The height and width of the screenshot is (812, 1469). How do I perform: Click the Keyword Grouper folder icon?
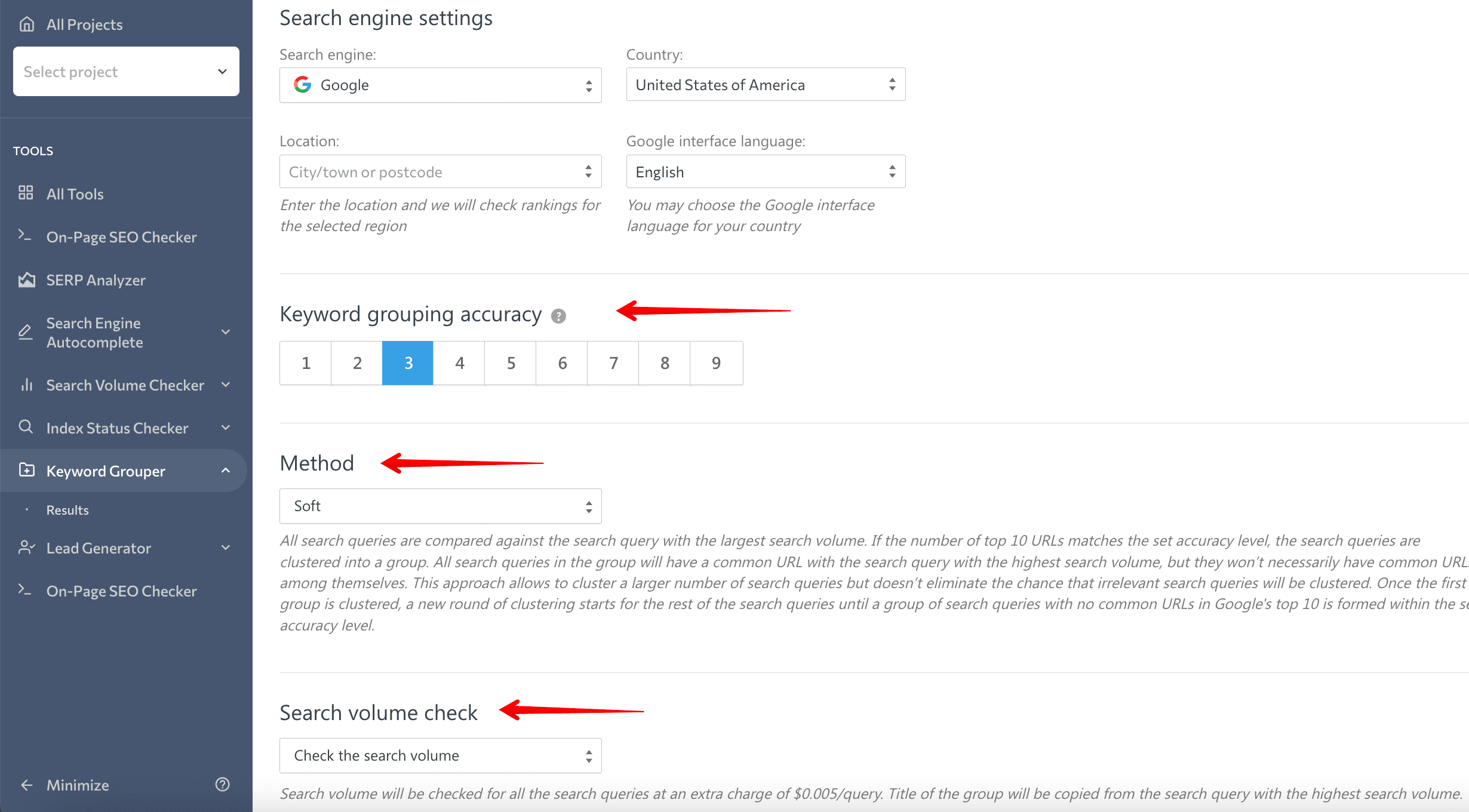(26, 470)
